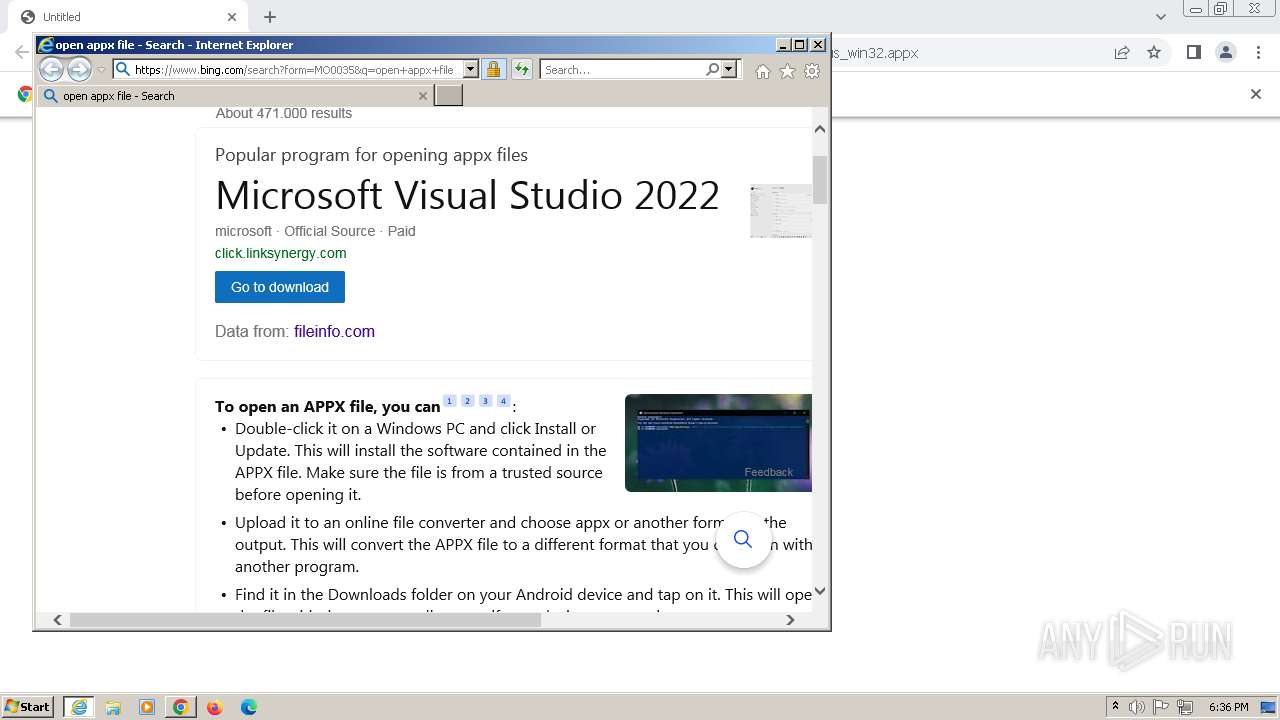Switch to Chrome from taskbar
The height and width of the screenshot is (720, 1280).
(x=180, y=707)
